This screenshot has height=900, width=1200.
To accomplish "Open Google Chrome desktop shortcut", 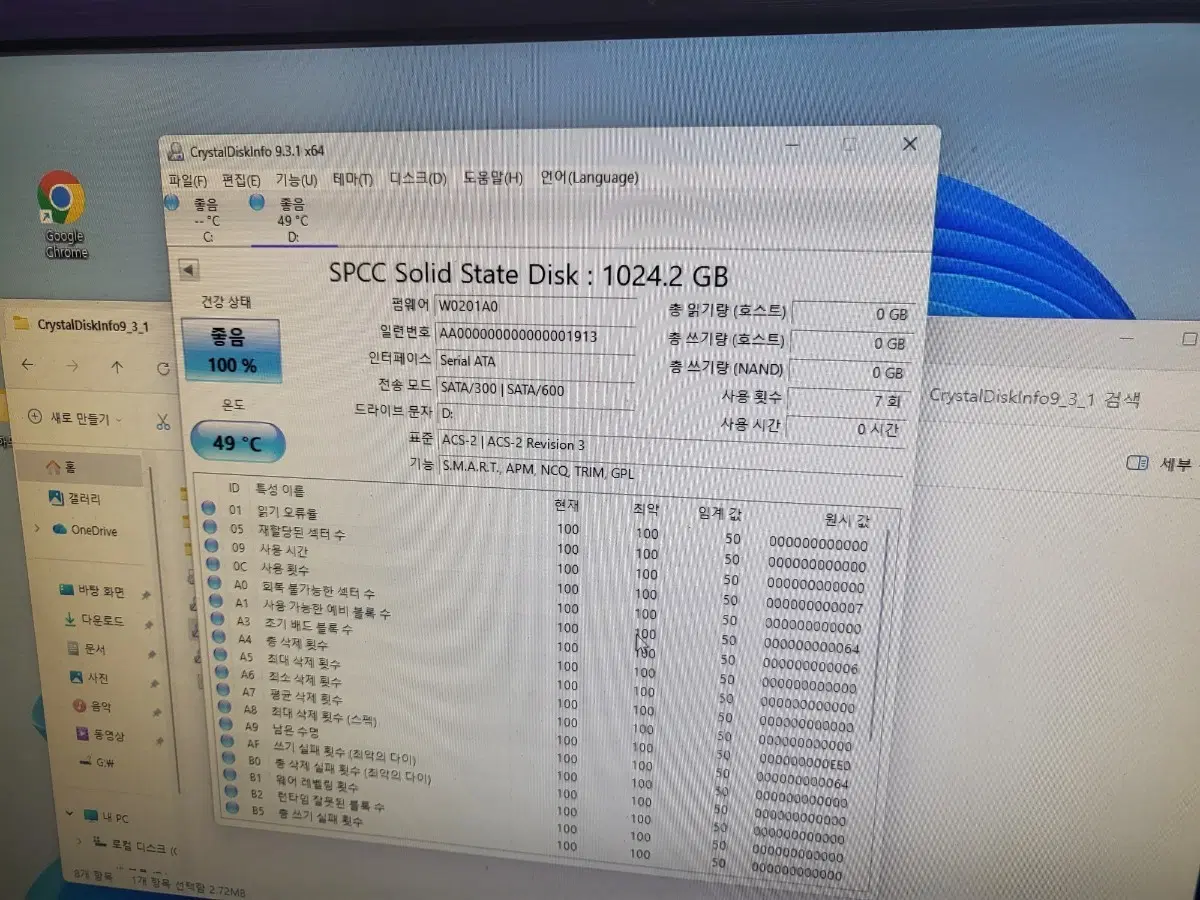I will pyautogui.click(x=63, y=214).
